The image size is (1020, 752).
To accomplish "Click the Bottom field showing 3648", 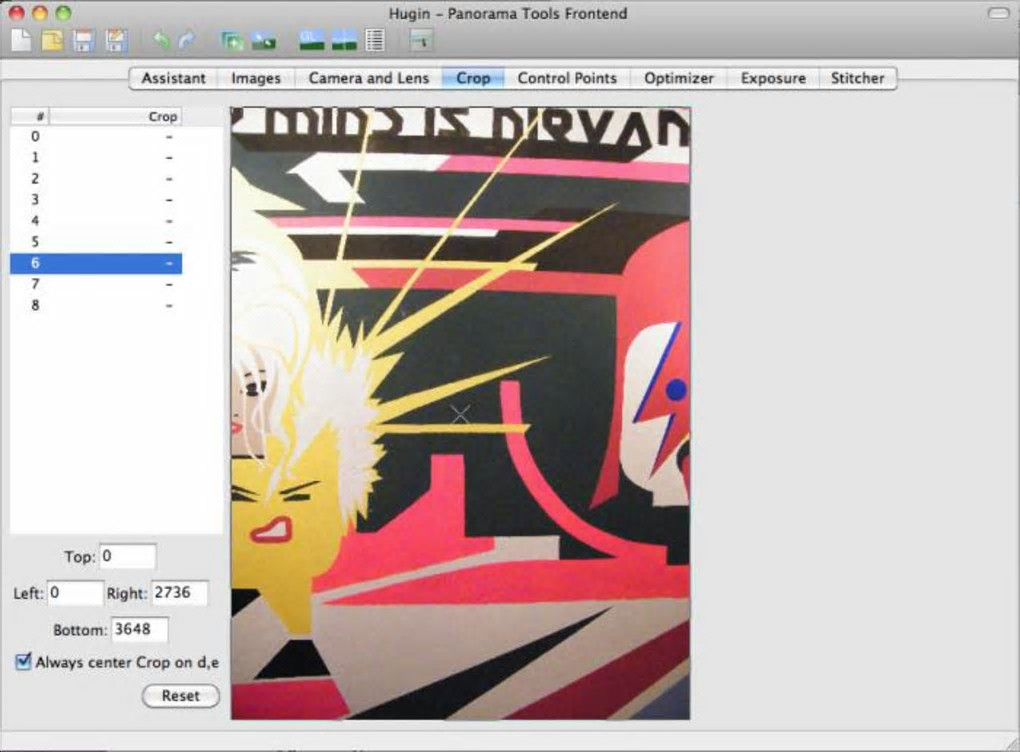I will 140,629.
